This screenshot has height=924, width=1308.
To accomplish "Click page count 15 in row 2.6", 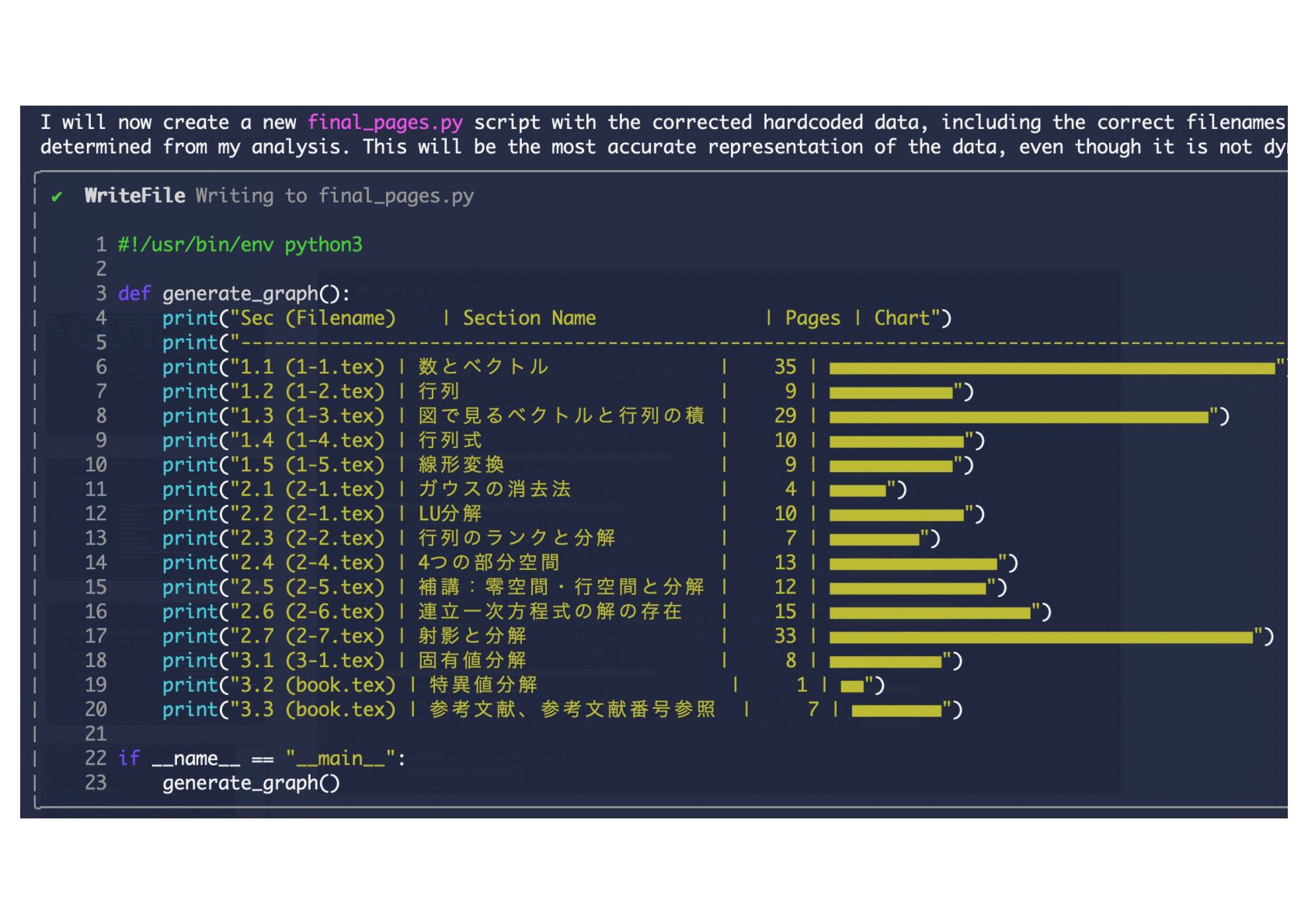I will tap(784, 612).
